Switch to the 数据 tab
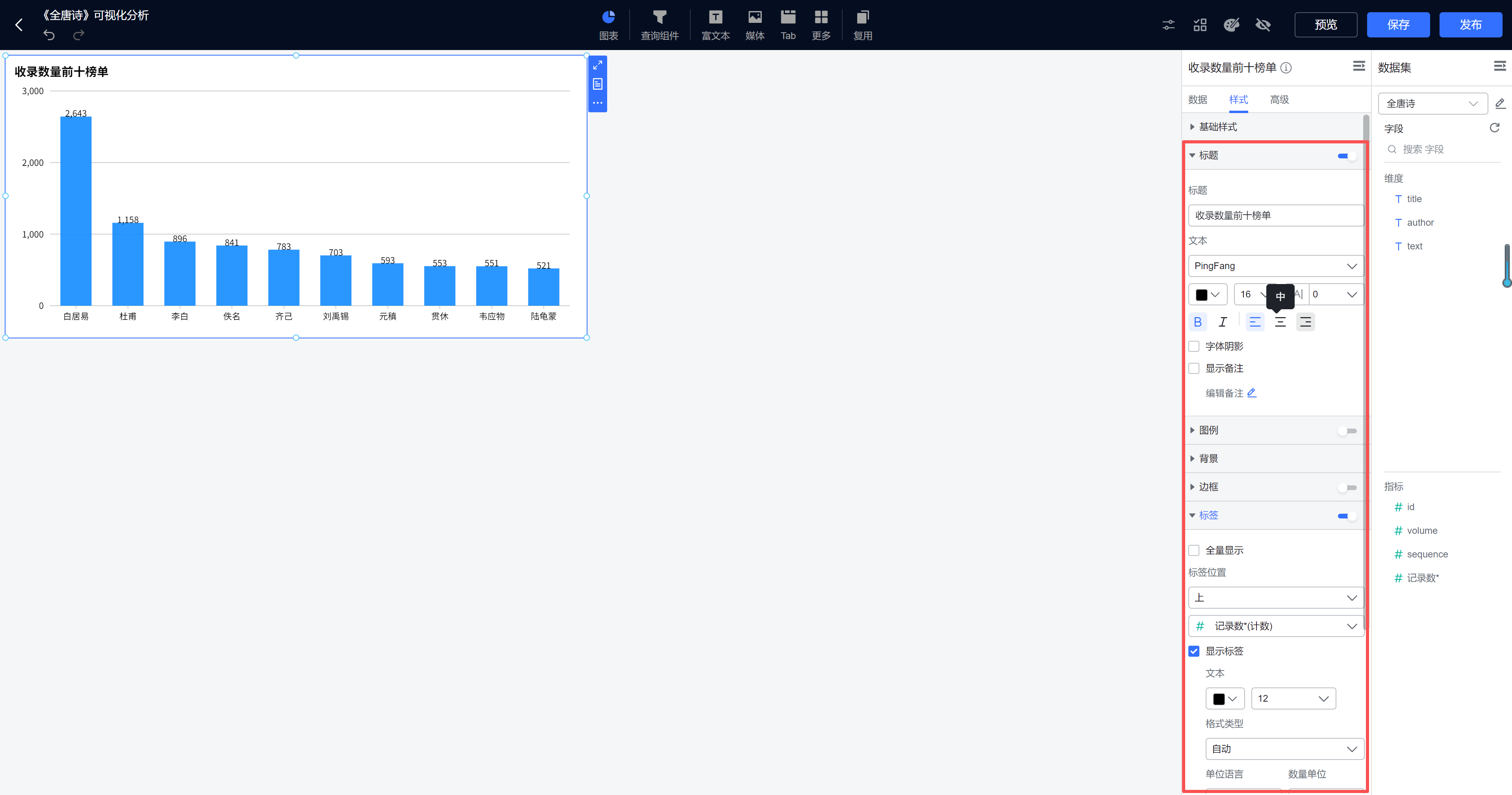This screenshot has height=795, width=1512. (1197, 100)
